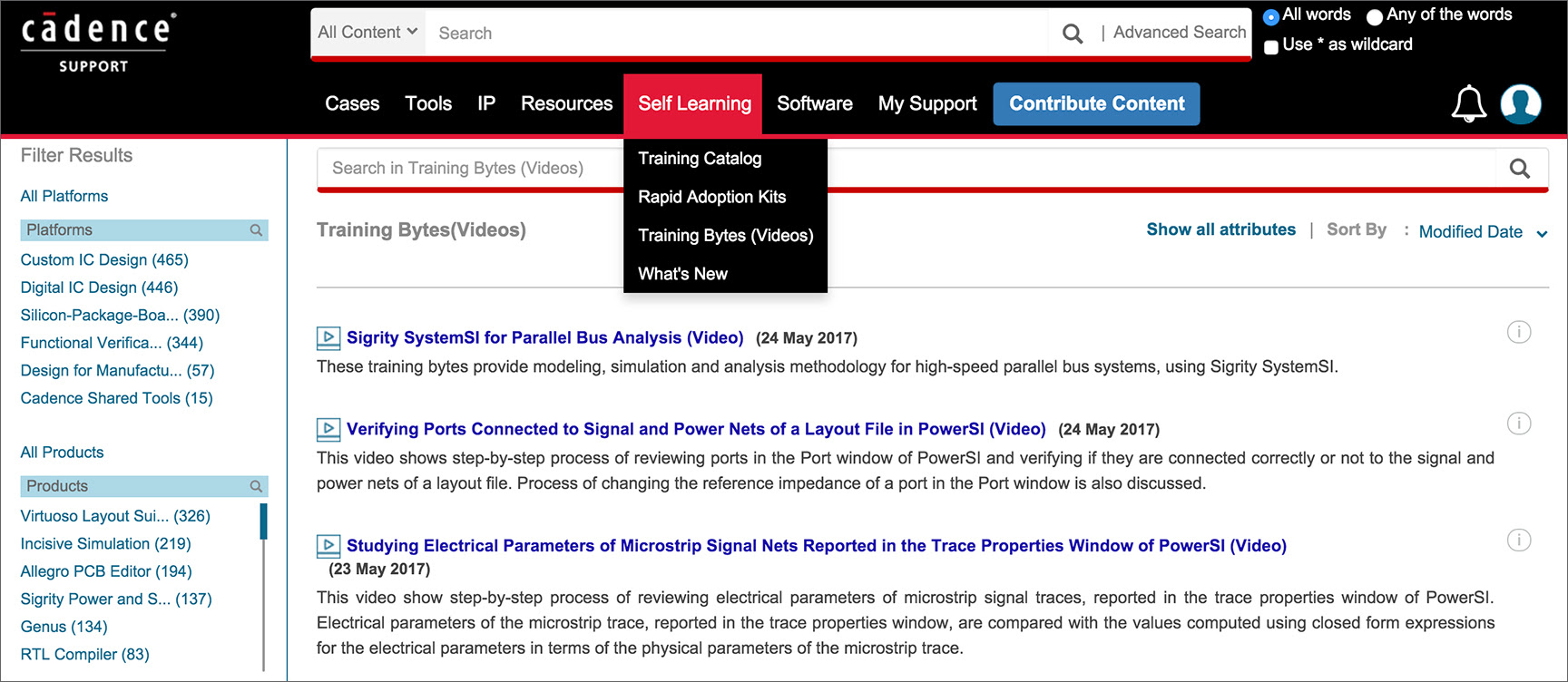The width and height of the screenshot is (1568, 682).
Task: Open the IP menu
Action: point(486,103)
